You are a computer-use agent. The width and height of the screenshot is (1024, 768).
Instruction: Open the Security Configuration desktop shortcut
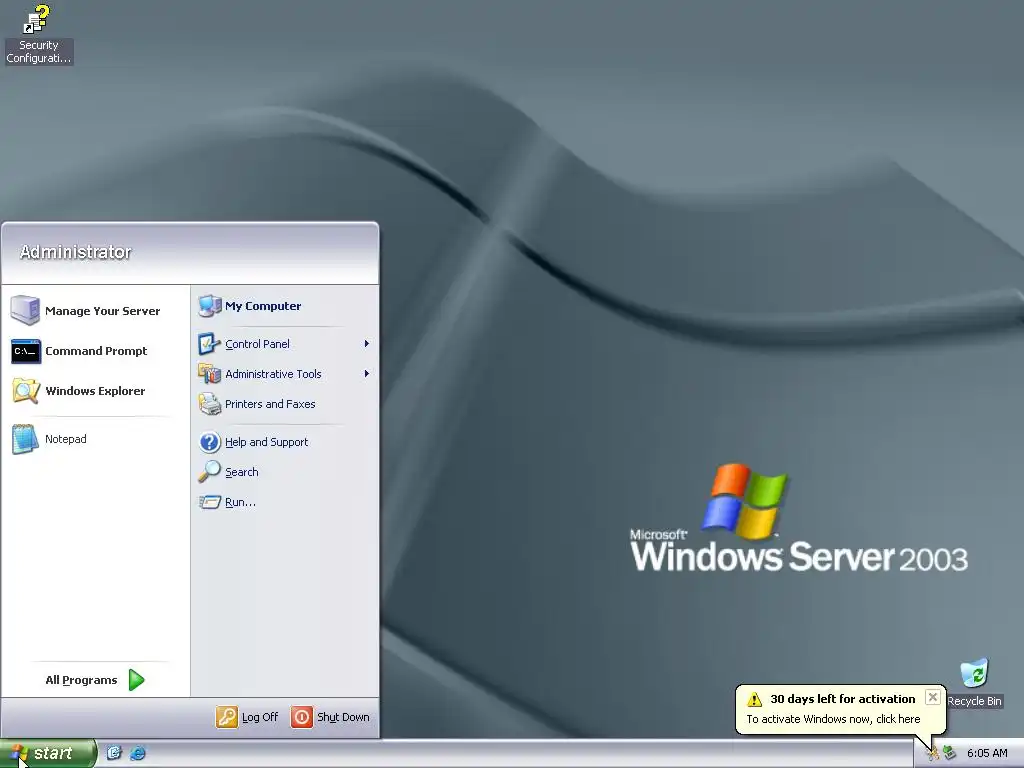[38, 34]
